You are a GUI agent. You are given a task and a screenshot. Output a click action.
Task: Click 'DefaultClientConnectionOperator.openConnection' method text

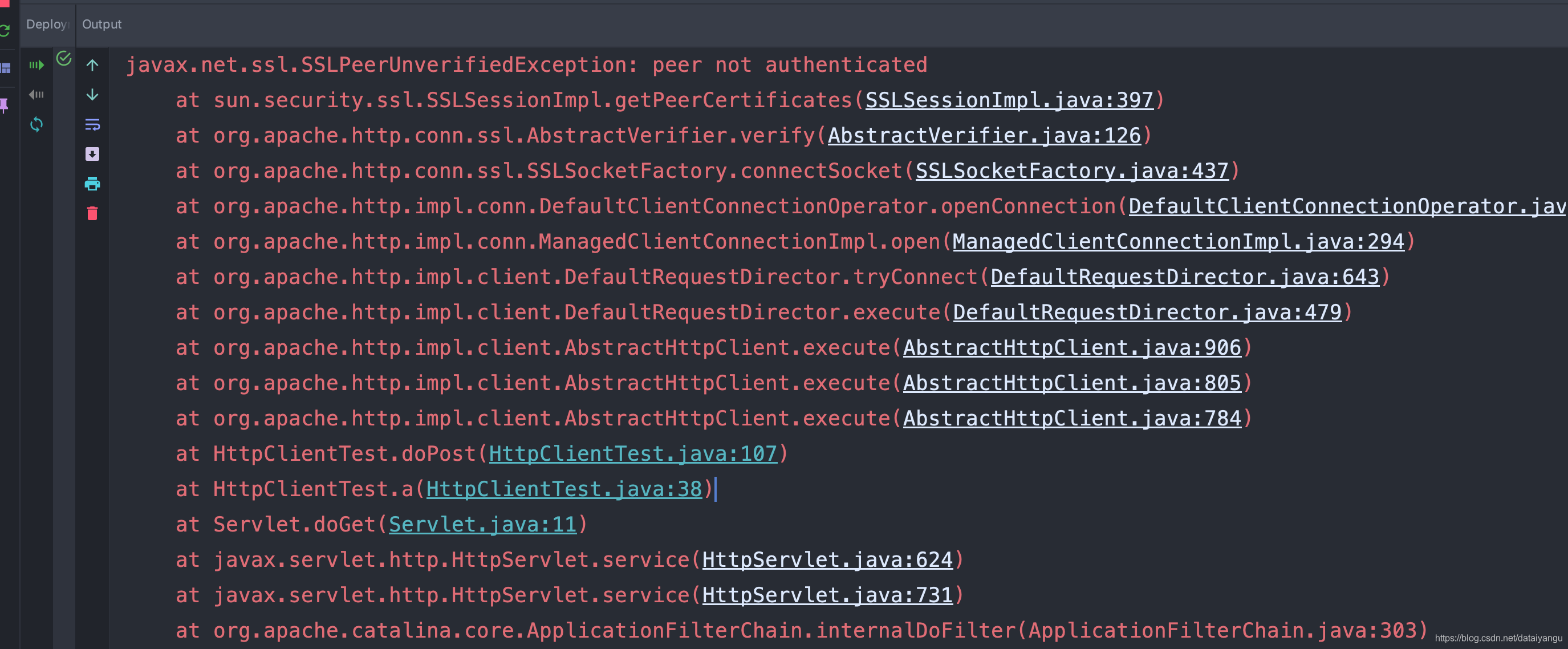click(x=827, y=206)
